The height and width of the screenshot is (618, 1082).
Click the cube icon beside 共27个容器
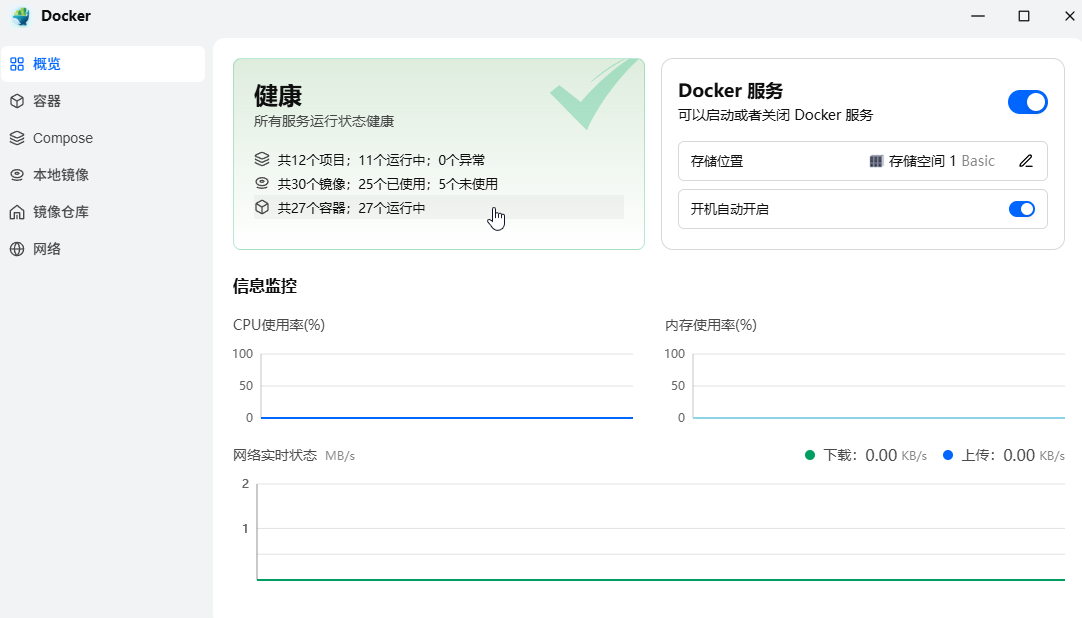coord(262,208)
